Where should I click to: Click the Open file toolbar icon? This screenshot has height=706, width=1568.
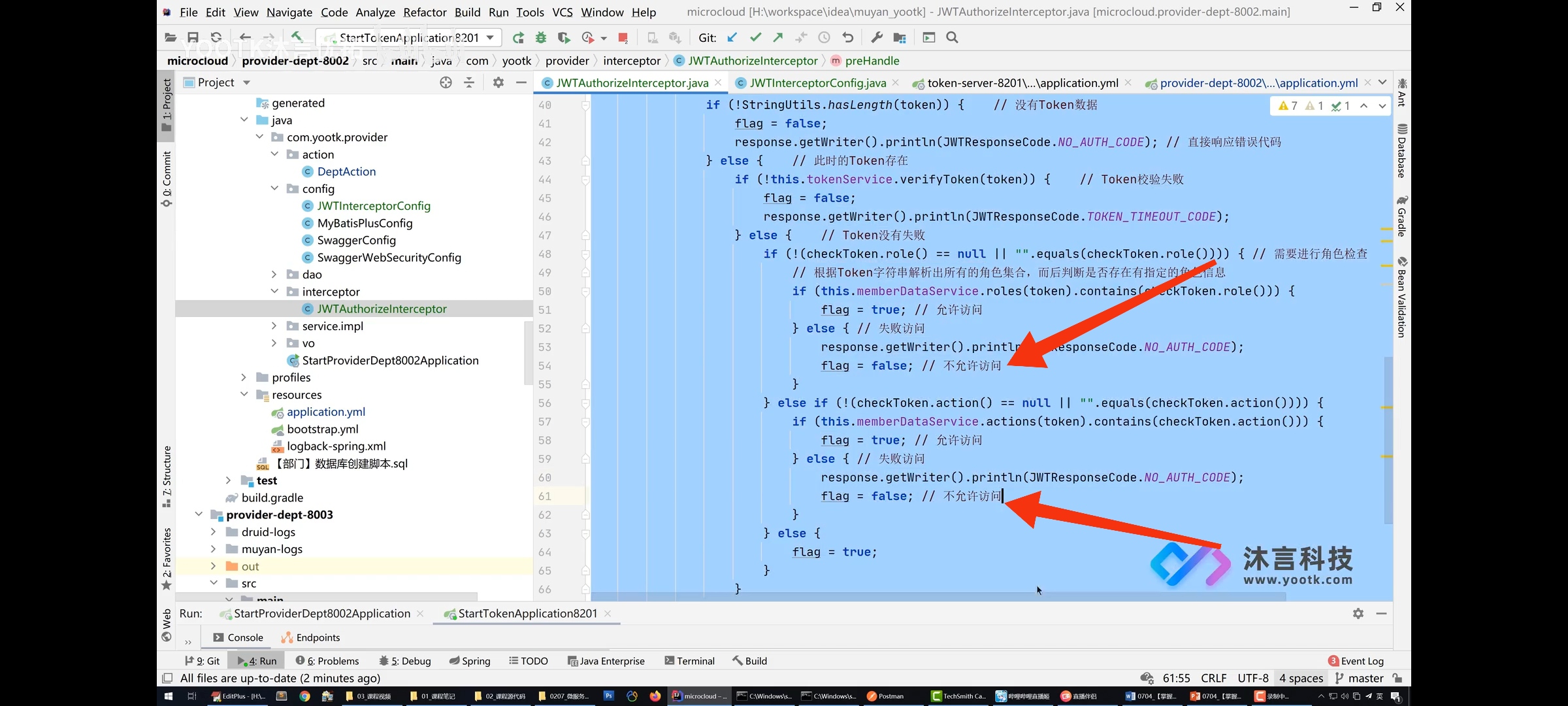[171, 37]
